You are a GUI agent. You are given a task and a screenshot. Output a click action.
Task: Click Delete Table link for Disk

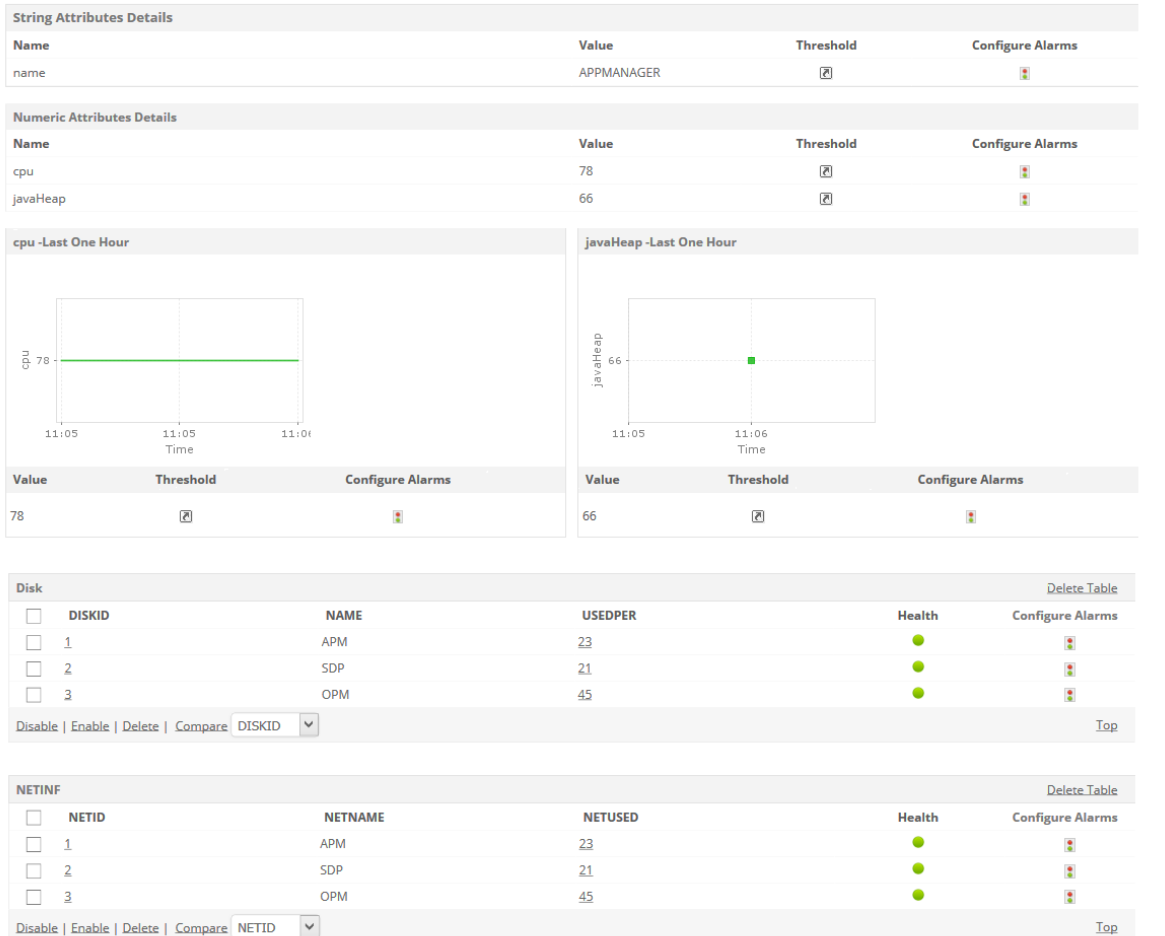click(1082, 588)
